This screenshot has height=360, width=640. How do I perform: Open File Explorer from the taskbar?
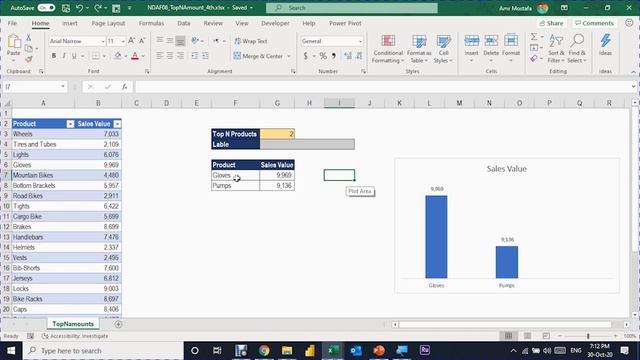[x=287, y=351]
